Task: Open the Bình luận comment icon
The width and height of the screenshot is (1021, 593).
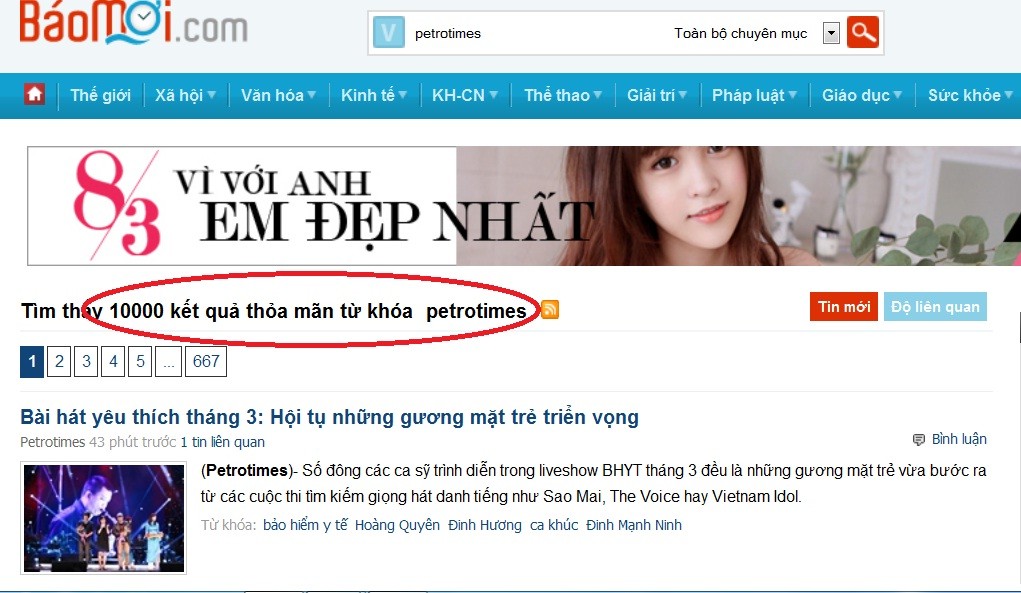Action: (x=918, y=439)
